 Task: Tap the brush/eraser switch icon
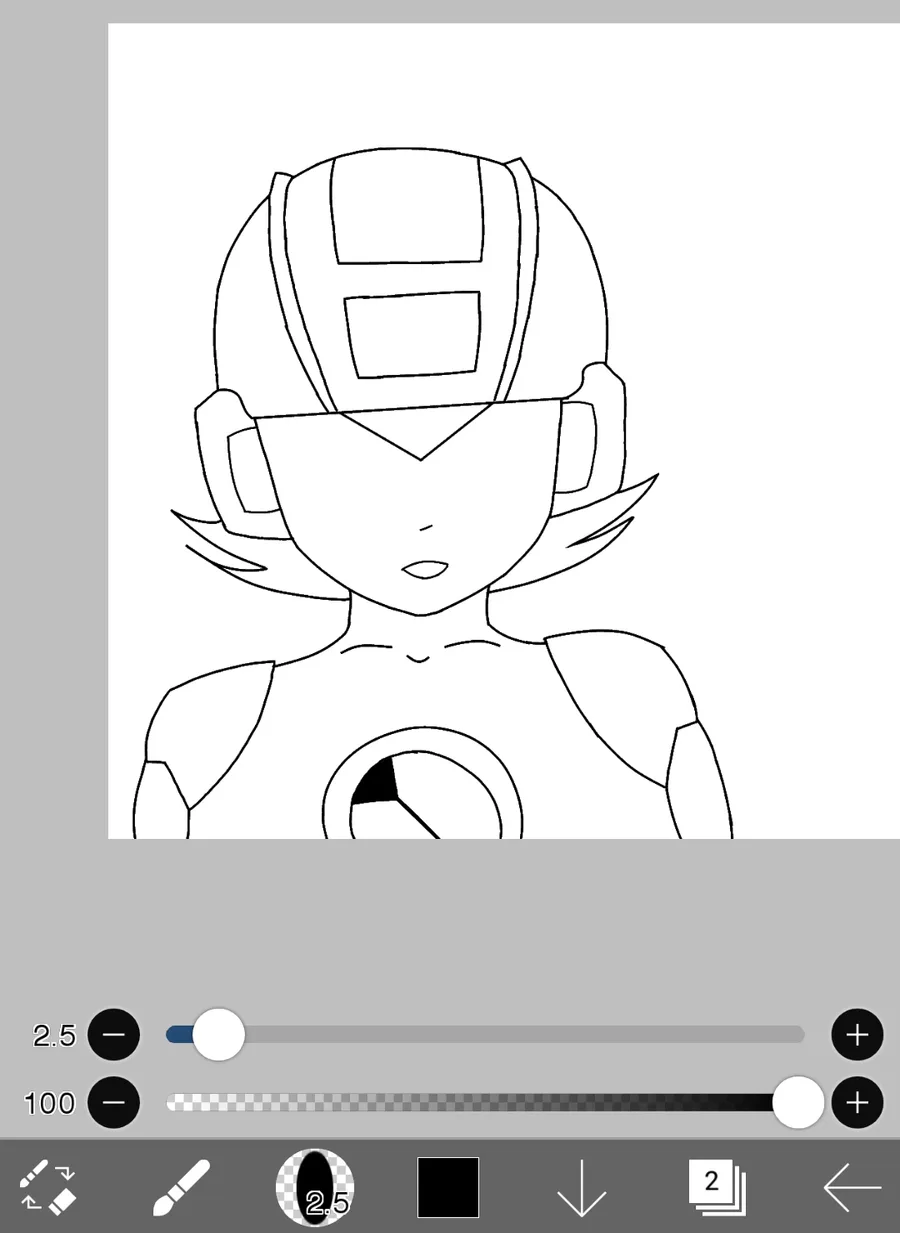click(x=48, y=1187)
